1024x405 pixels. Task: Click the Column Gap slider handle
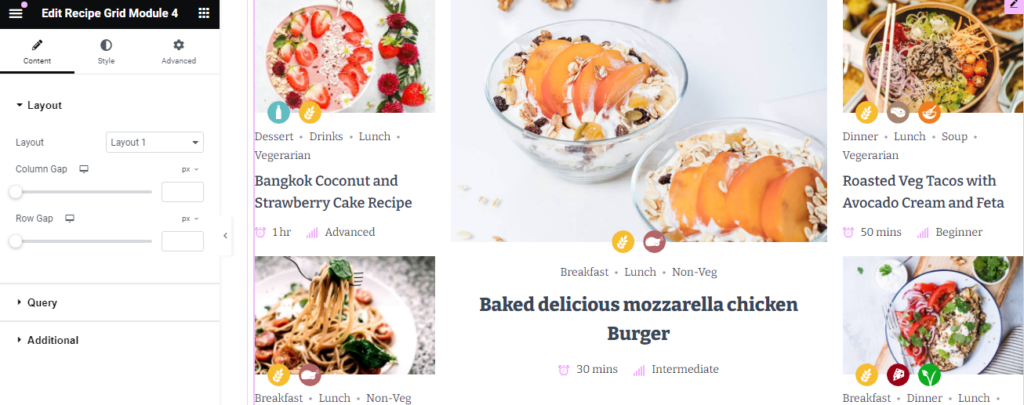point(16,192)
